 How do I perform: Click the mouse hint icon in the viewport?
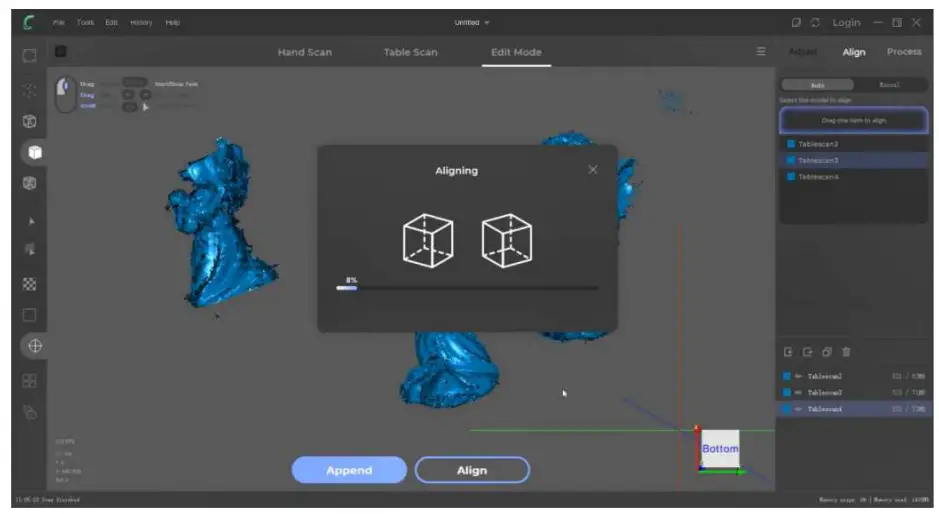[x=65, y=95]
